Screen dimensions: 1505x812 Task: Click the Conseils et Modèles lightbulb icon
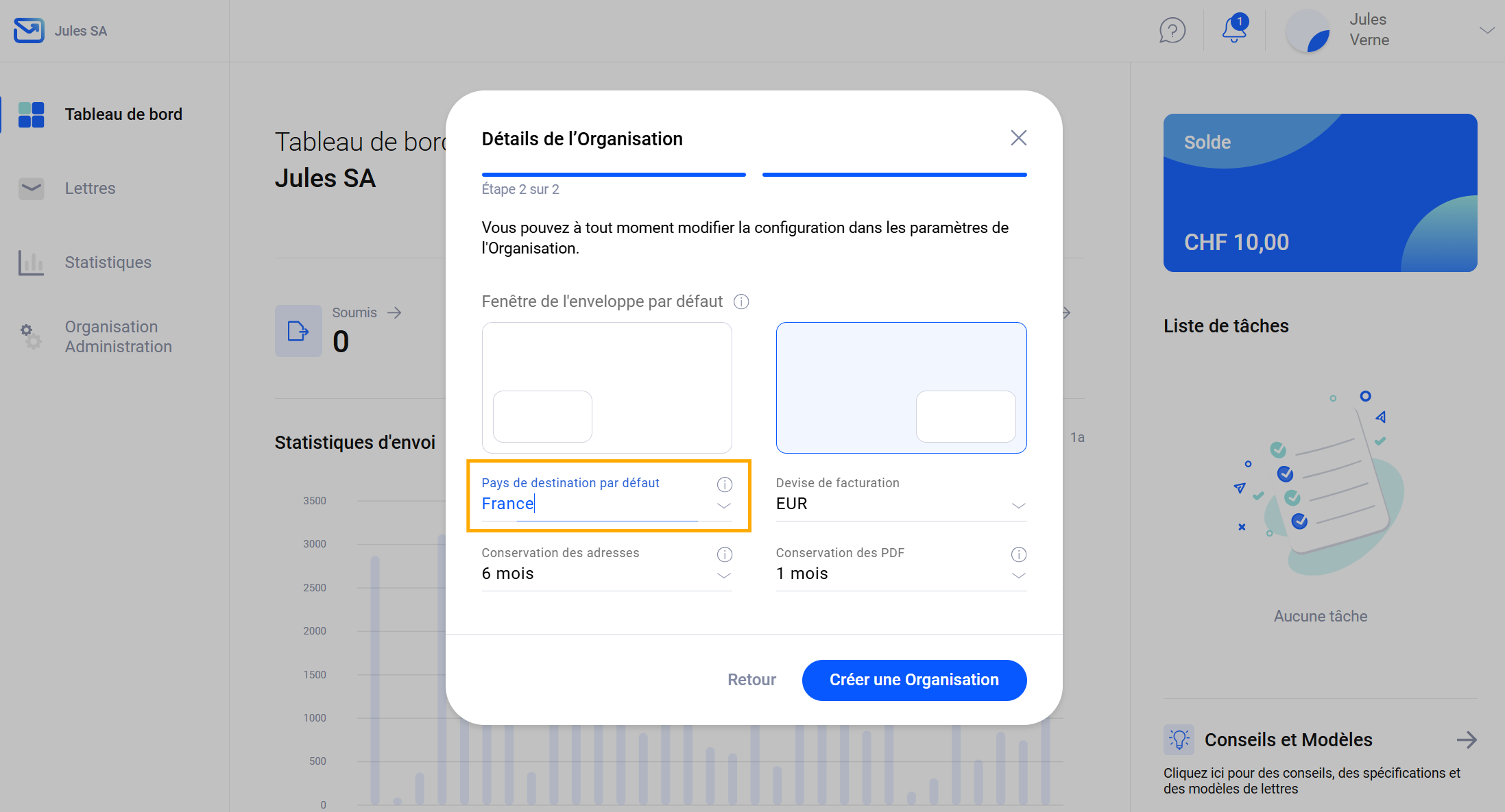tap(1179, 740)
